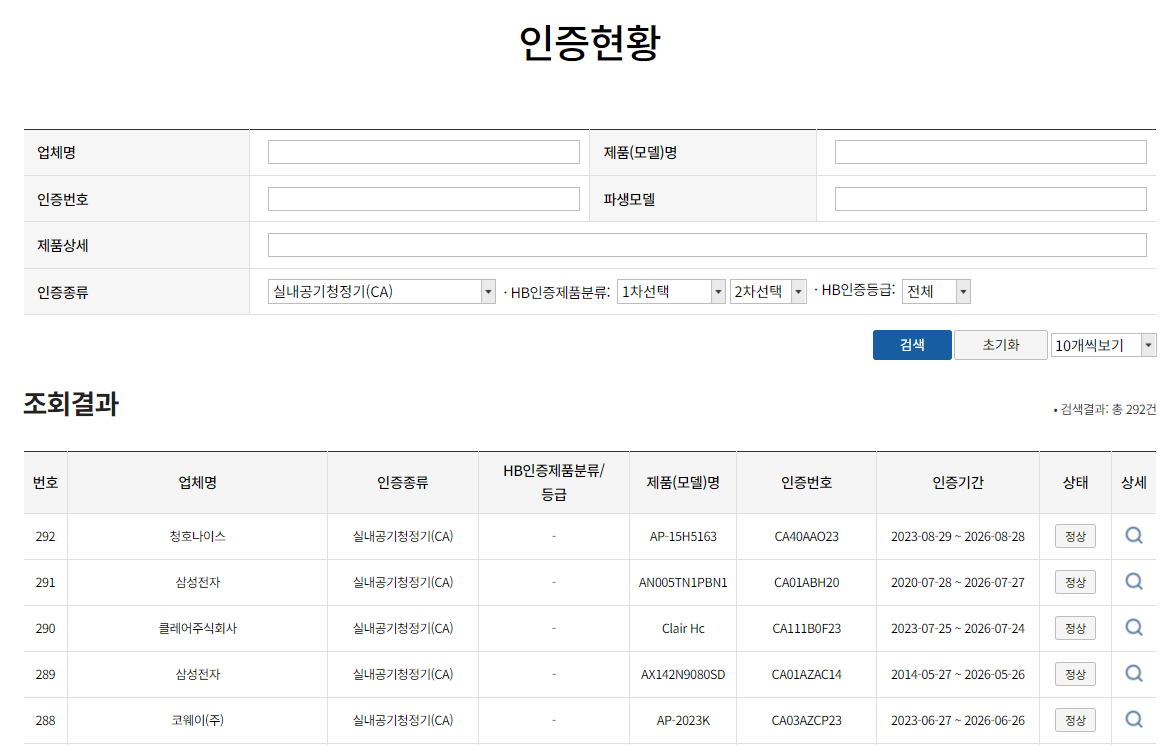Click 정상 status on the Clair Hc row

1074,628
